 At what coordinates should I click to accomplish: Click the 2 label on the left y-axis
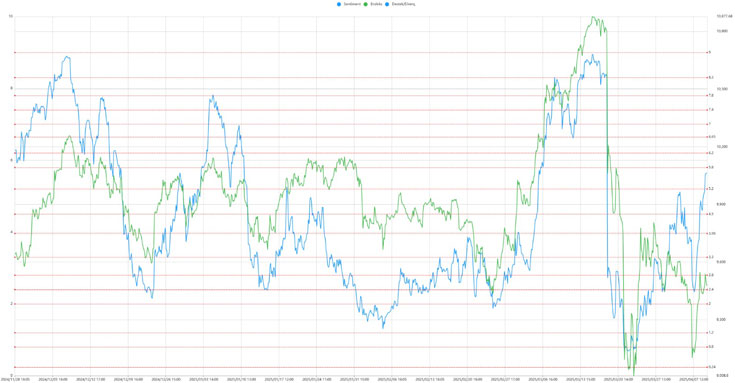pyautogui.click(x=11, y=304)
